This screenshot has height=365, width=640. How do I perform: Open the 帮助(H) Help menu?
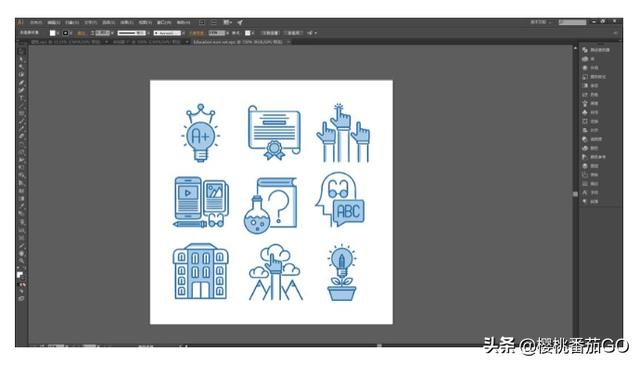pyautogui.click(x=183, y=22)
